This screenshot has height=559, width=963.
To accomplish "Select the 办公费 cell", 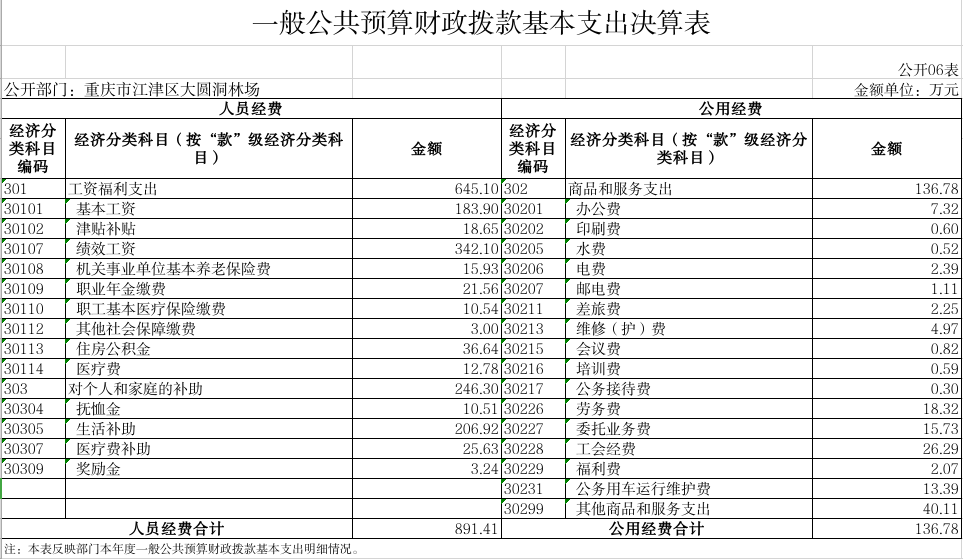I will pos(689,209).
